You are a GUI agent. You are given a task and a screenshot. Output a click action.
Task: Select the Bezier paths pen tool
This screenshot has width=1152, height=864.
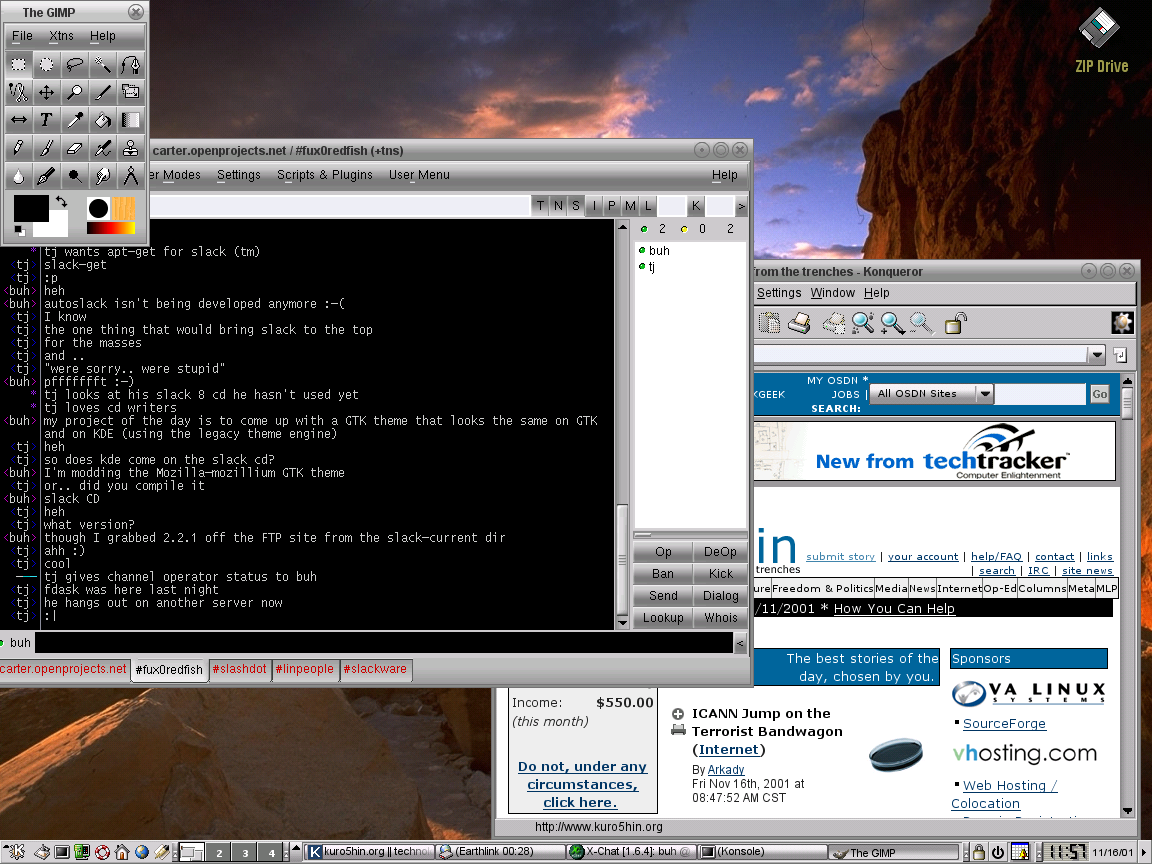[x=130, y=65]
